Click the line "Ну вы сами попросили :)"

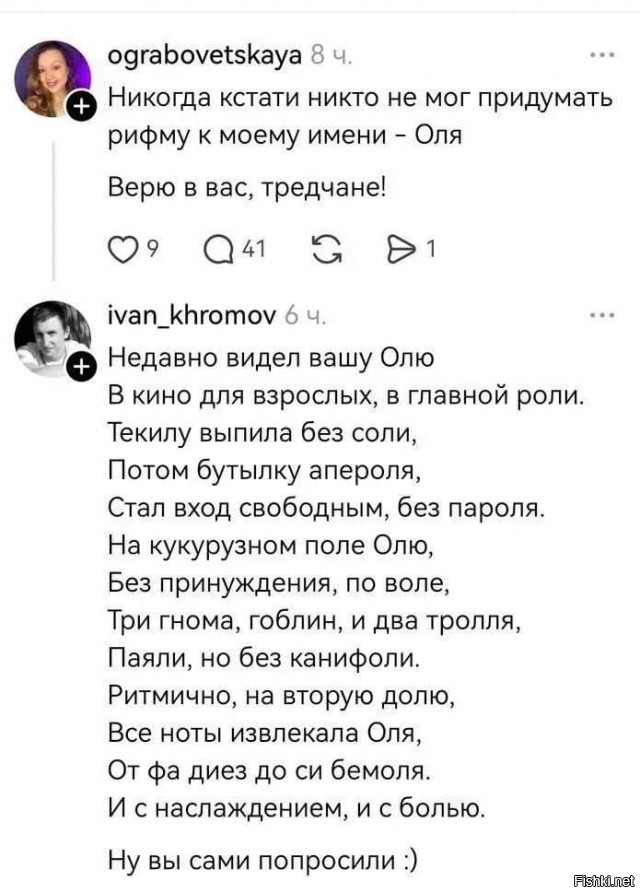263,858
